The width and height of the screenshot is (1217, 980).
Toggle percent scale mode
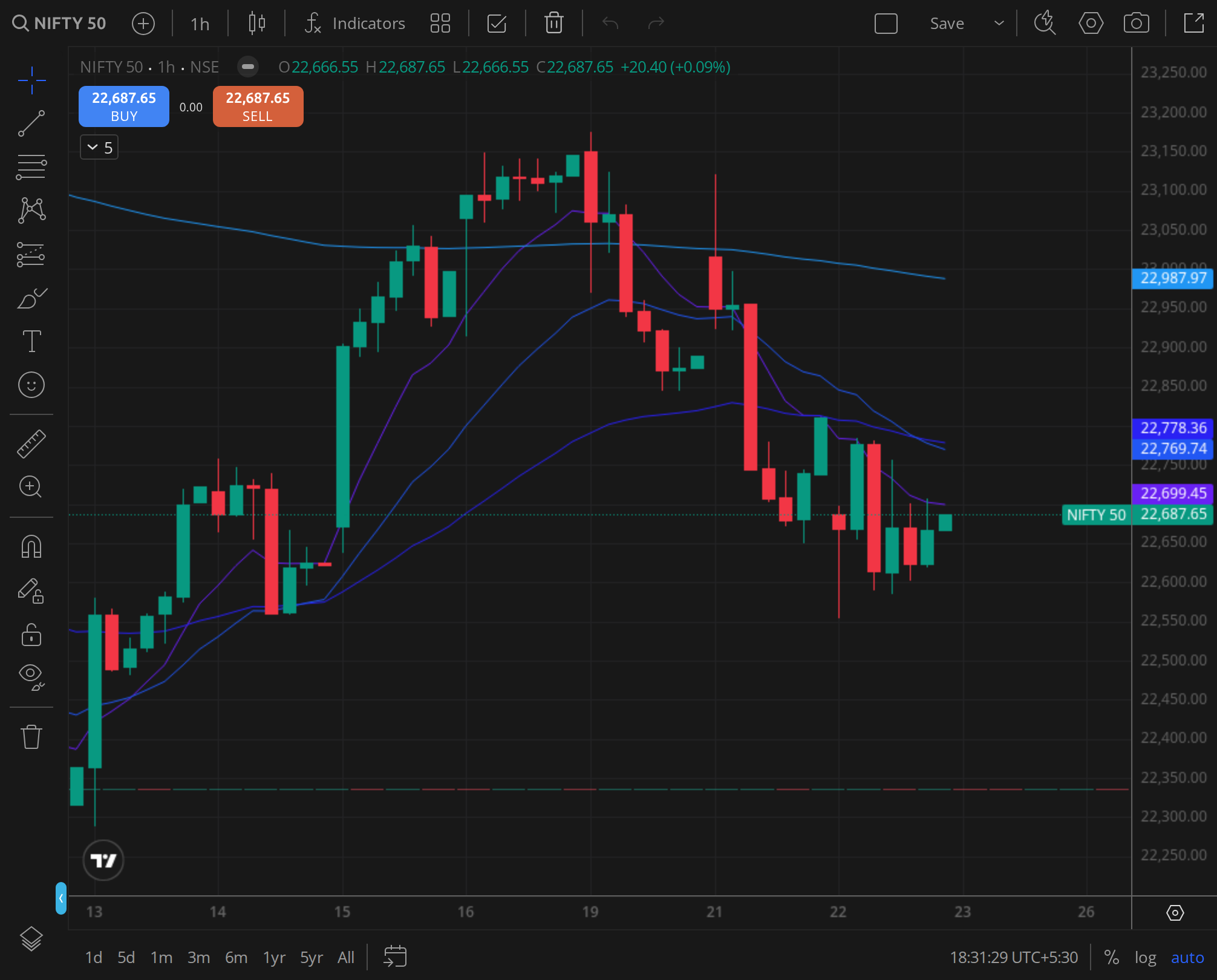(x=1111, y=957)
